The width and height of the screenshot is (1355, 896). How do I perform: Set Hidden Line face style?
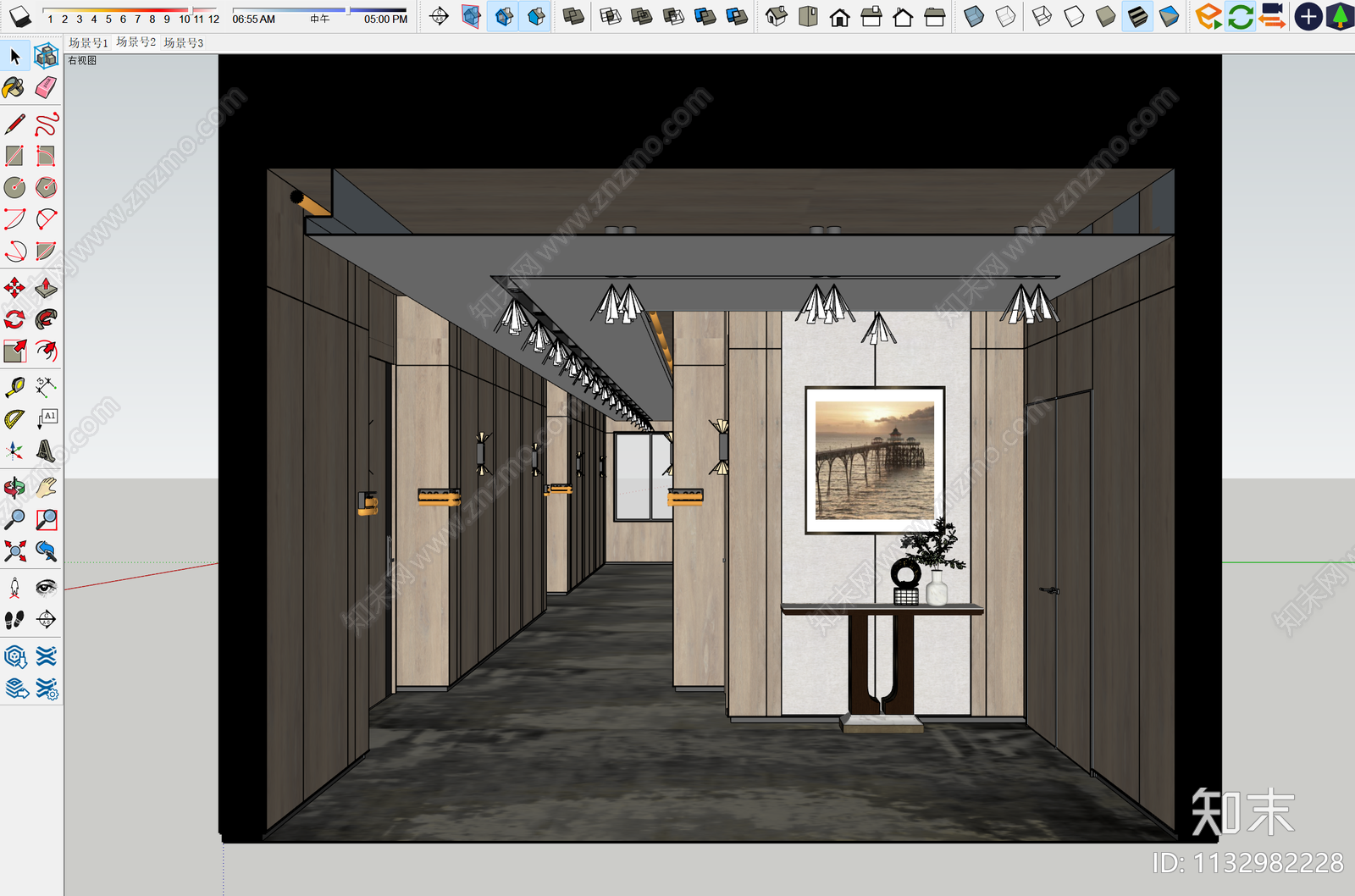[x=1074, y=16]
